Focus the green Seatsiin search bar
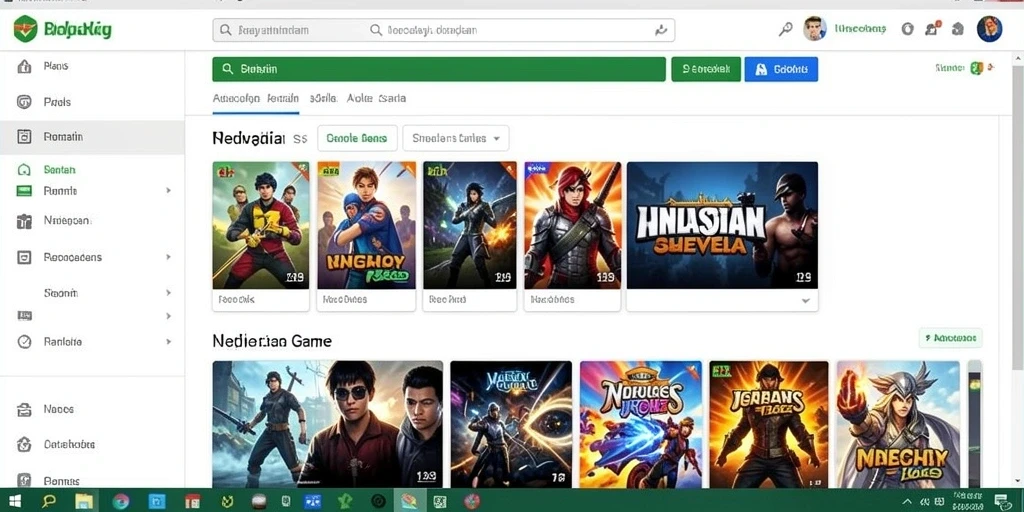1024x512 pixels. click(x=439, y=69)
